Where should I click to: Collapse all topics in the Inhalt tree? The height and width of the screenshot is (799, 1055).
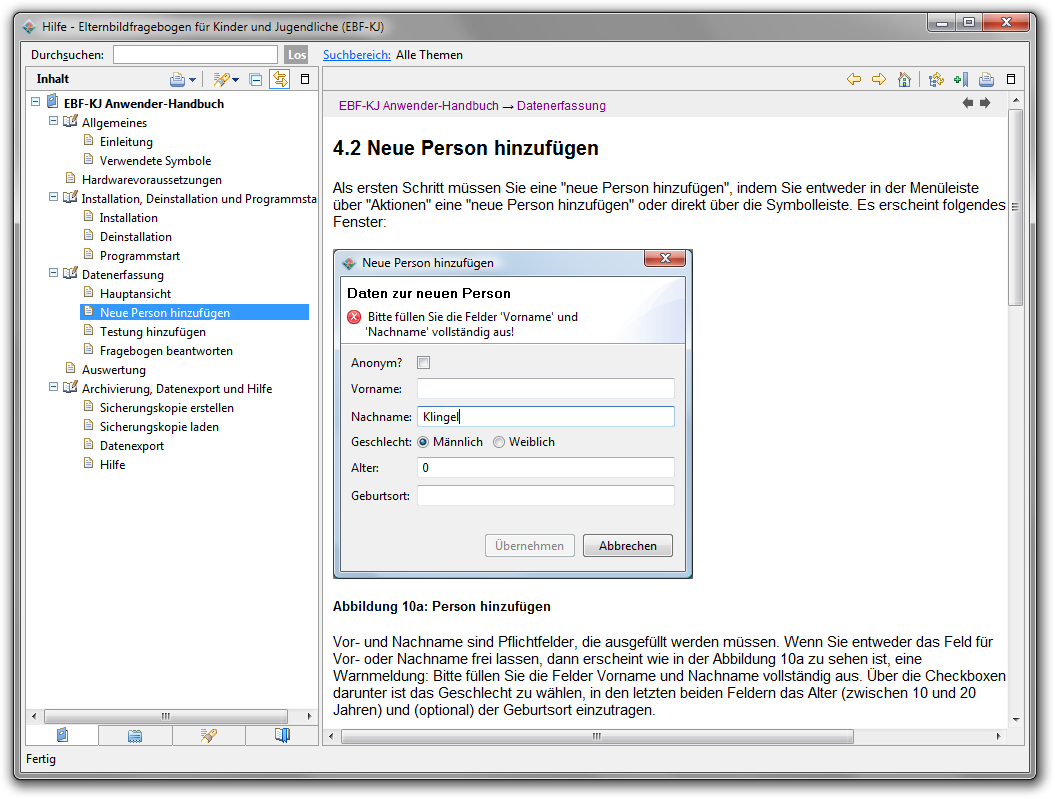pos(256,79)
